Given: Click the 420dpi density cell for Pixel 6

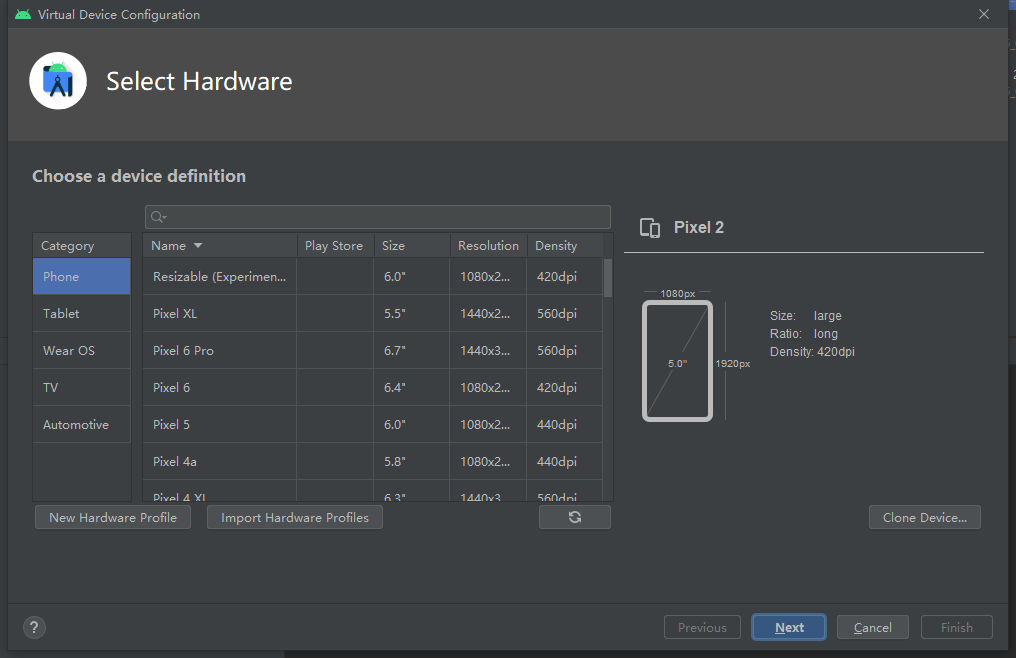Looking at the screenshot, I should coord(564,387).
